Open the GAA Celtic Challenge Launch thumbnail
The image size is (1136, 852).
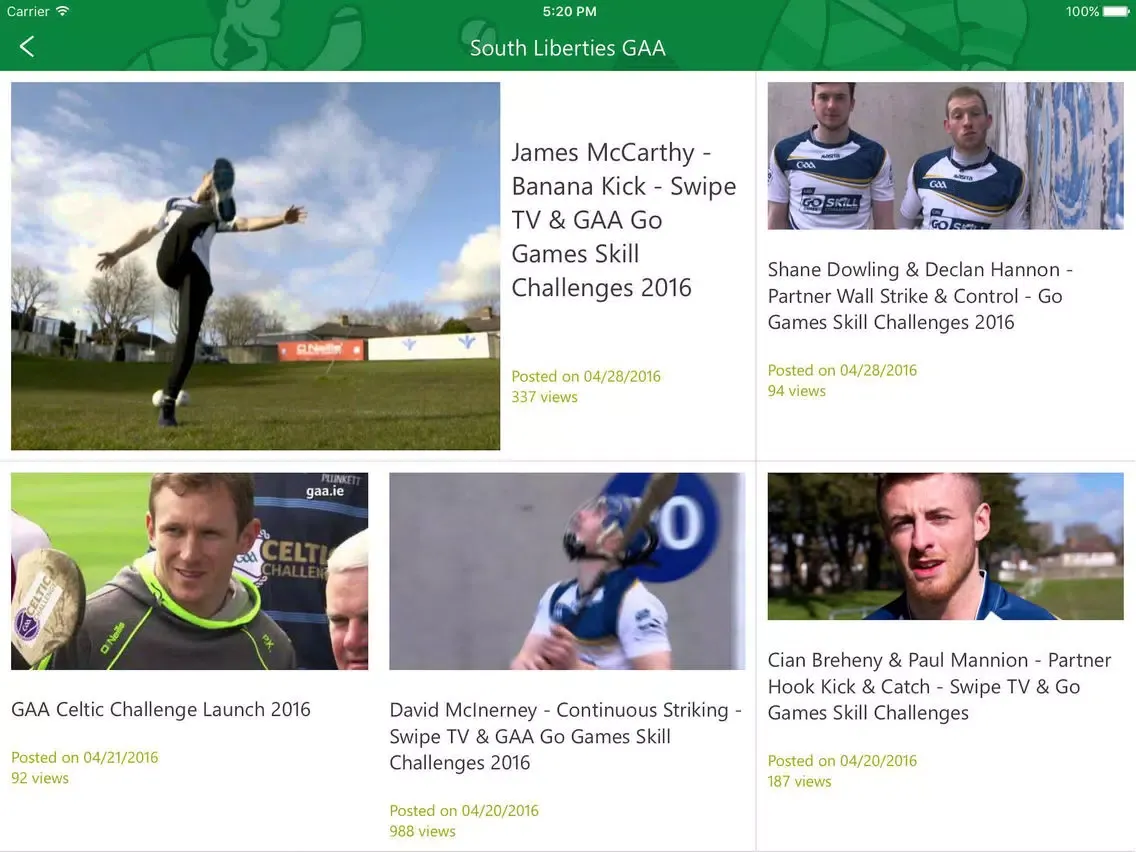tap(189, 571)
